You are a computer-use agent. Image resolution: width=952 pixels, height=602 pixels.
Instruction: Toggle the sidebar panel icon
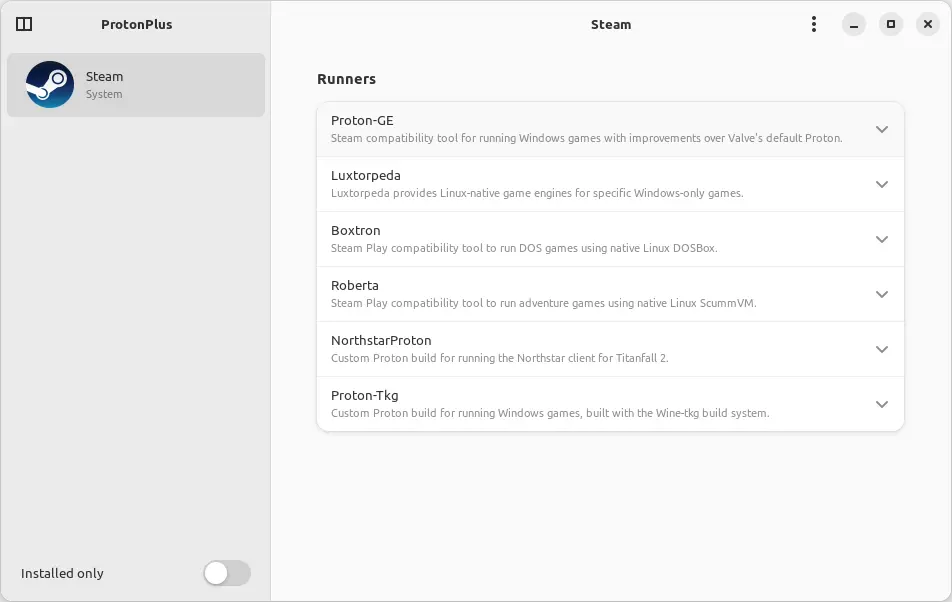[24, 24]
